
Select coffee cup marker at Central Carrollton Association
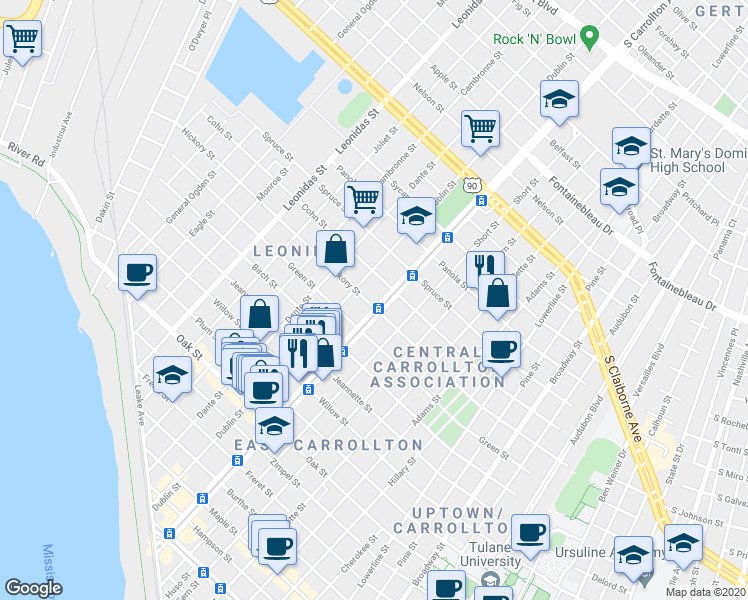(x=501, y=352)
